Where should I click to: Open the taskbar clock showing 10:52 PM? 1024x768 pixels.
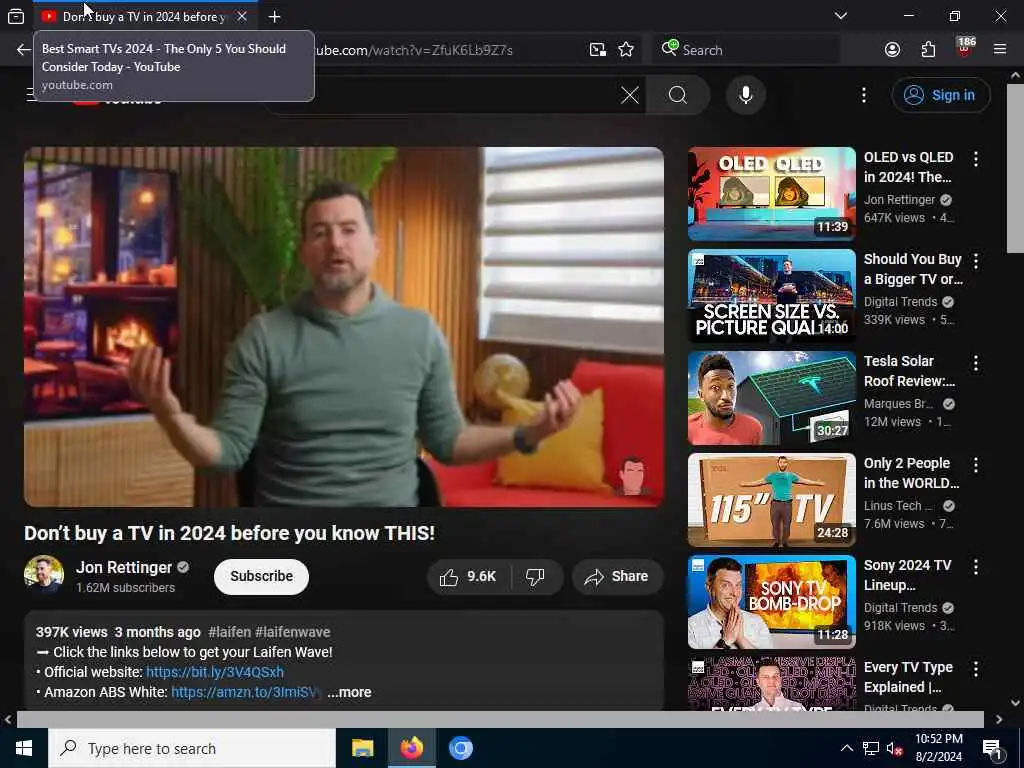pos(938,748)
